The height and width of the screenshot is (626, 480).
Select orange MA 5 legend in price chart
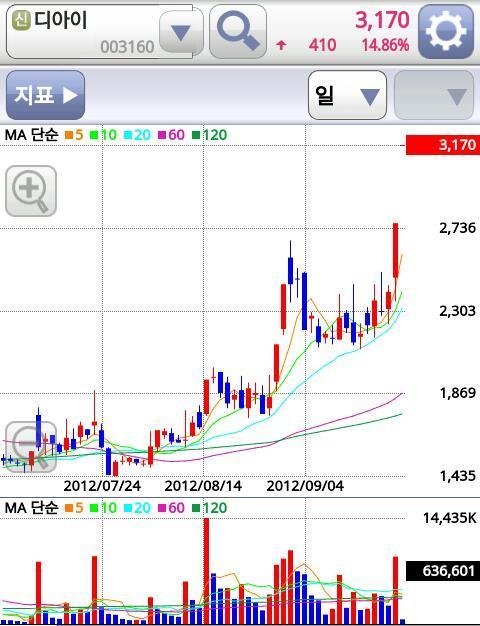click(74, 135)
